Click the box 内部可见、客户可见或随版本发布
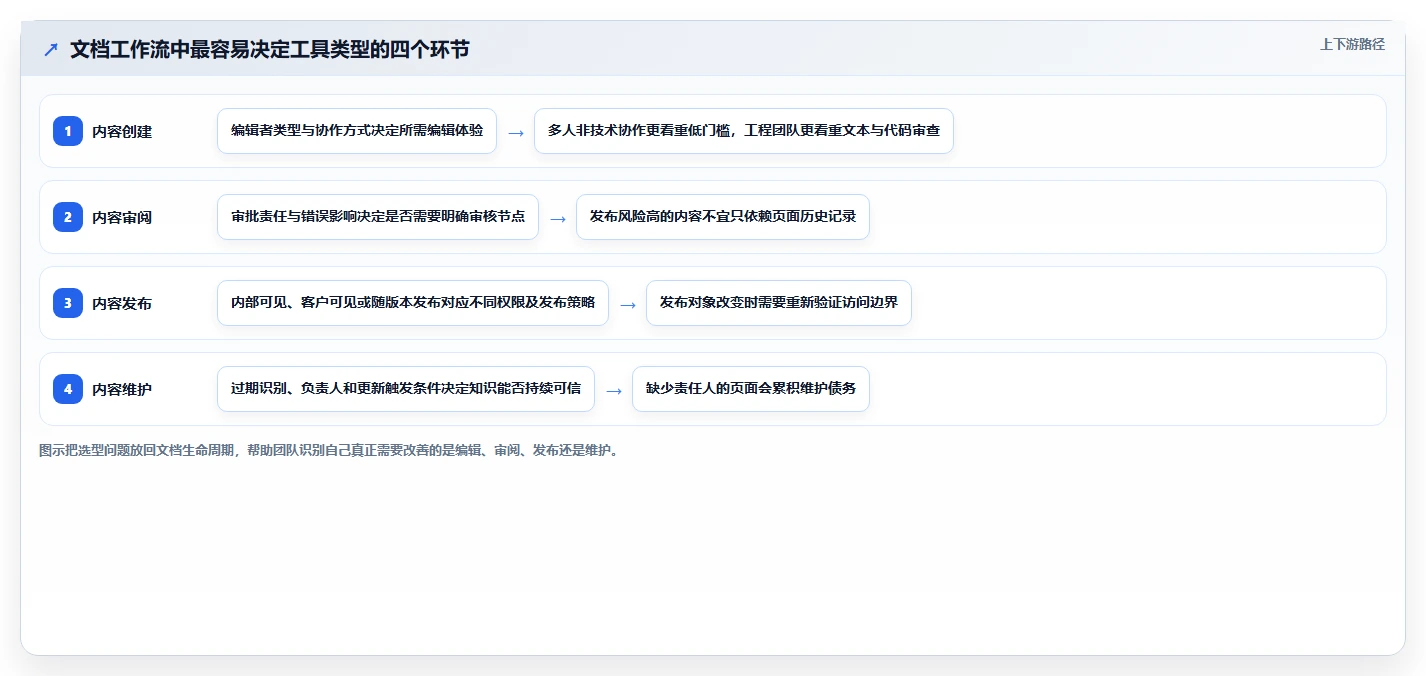 click(413, 303)
